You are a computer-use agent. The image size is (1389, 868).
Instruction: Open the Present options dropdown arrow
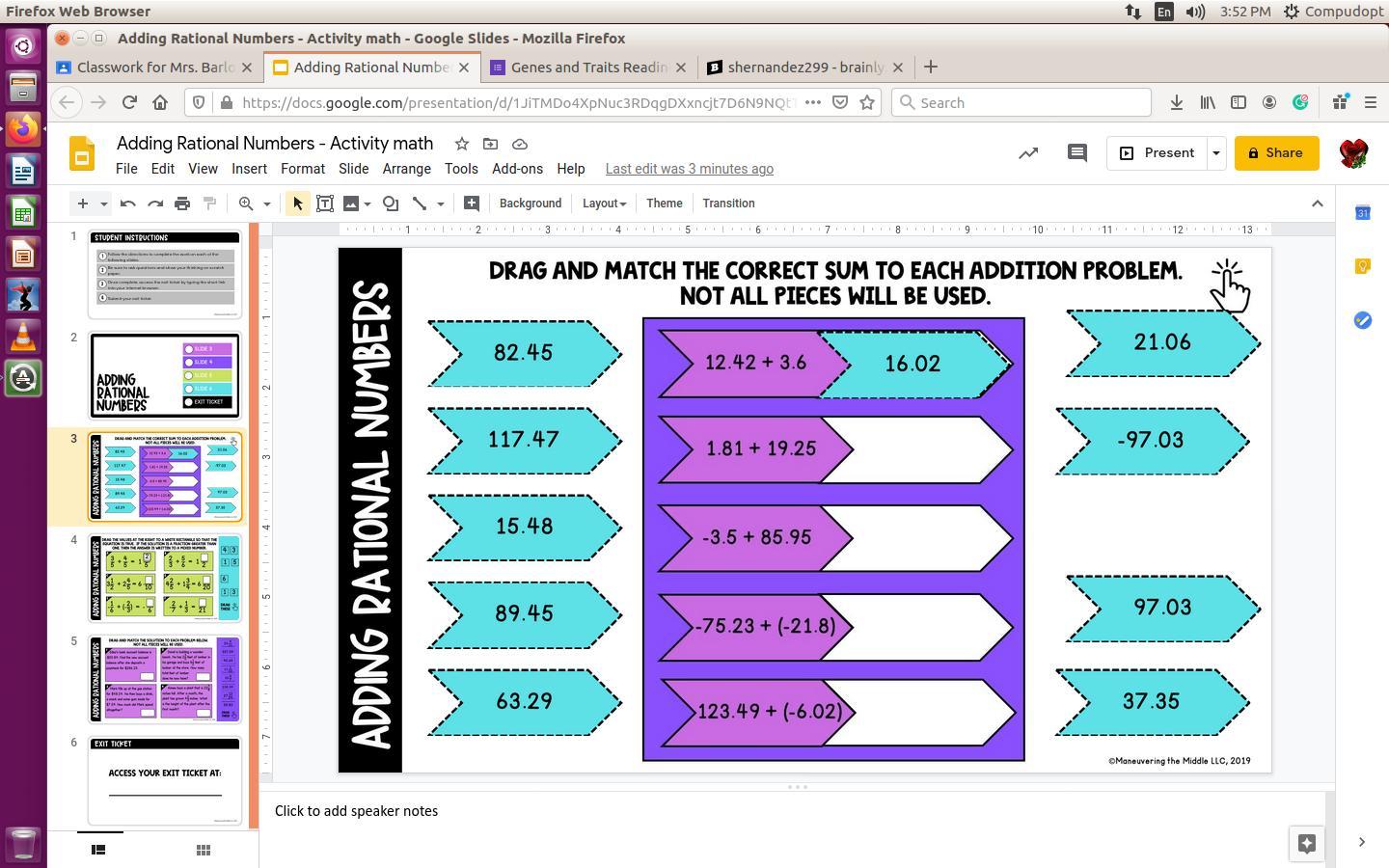click(x=1216, y=152)
